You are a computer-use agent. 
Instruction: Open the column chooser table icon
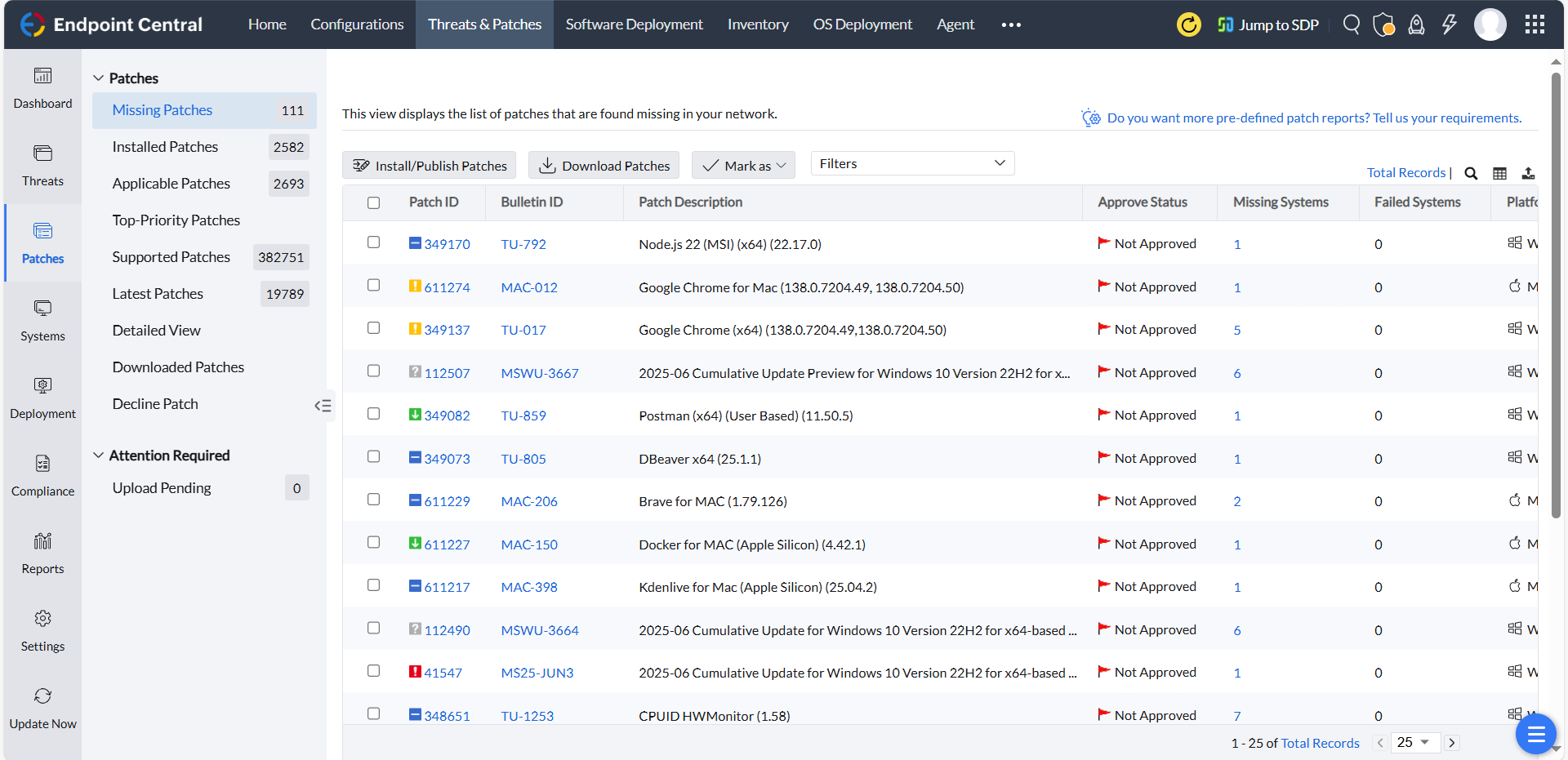[x=1499, y=173]
